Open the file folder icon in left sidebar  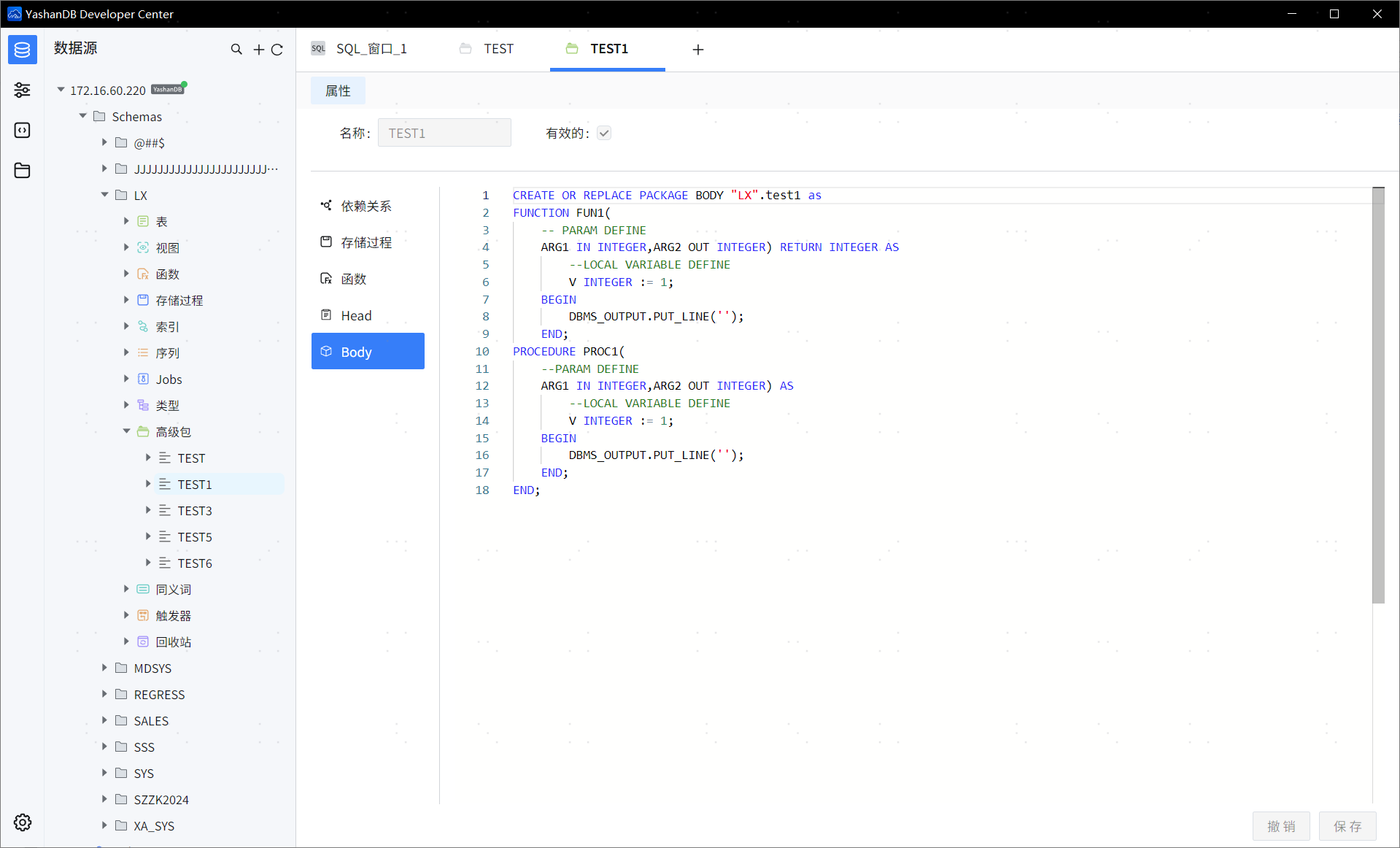[x=22, y=170]
